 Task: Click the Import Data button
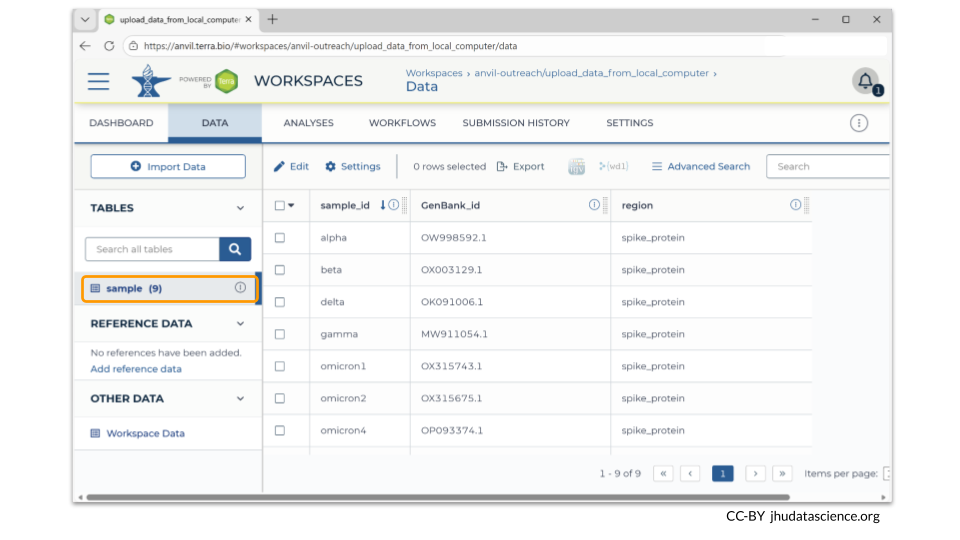(168, 167)
